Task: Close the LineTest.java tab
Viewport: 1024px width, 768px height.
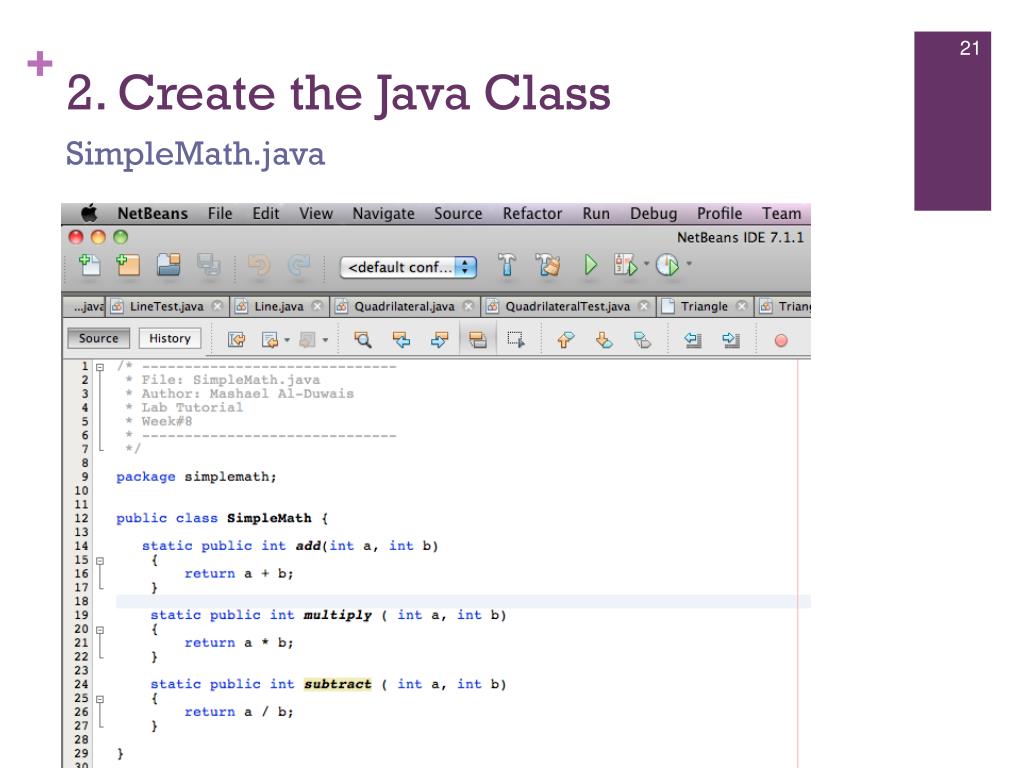Action: (x=217, y=306)
